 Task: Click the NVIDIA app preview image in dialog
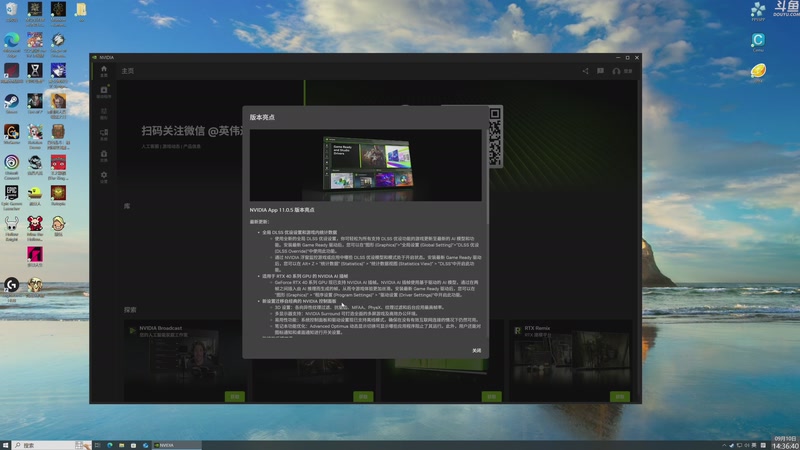[x=365, y=165]
